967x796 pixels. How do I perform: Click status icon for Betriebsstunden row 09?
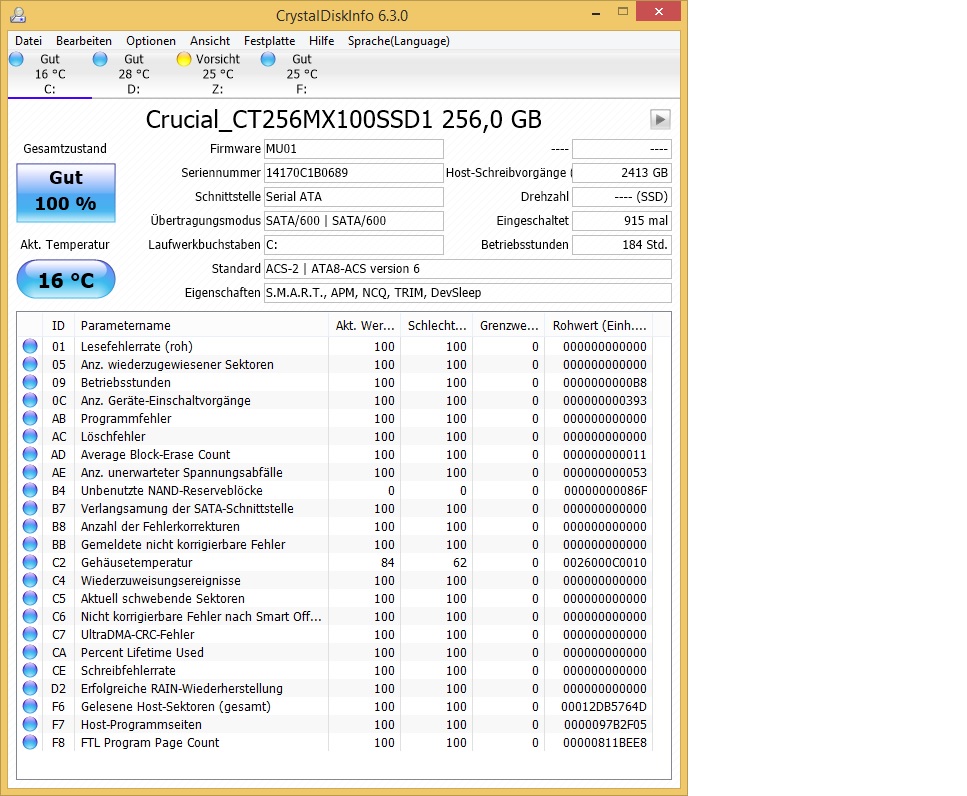pos(30,382)
